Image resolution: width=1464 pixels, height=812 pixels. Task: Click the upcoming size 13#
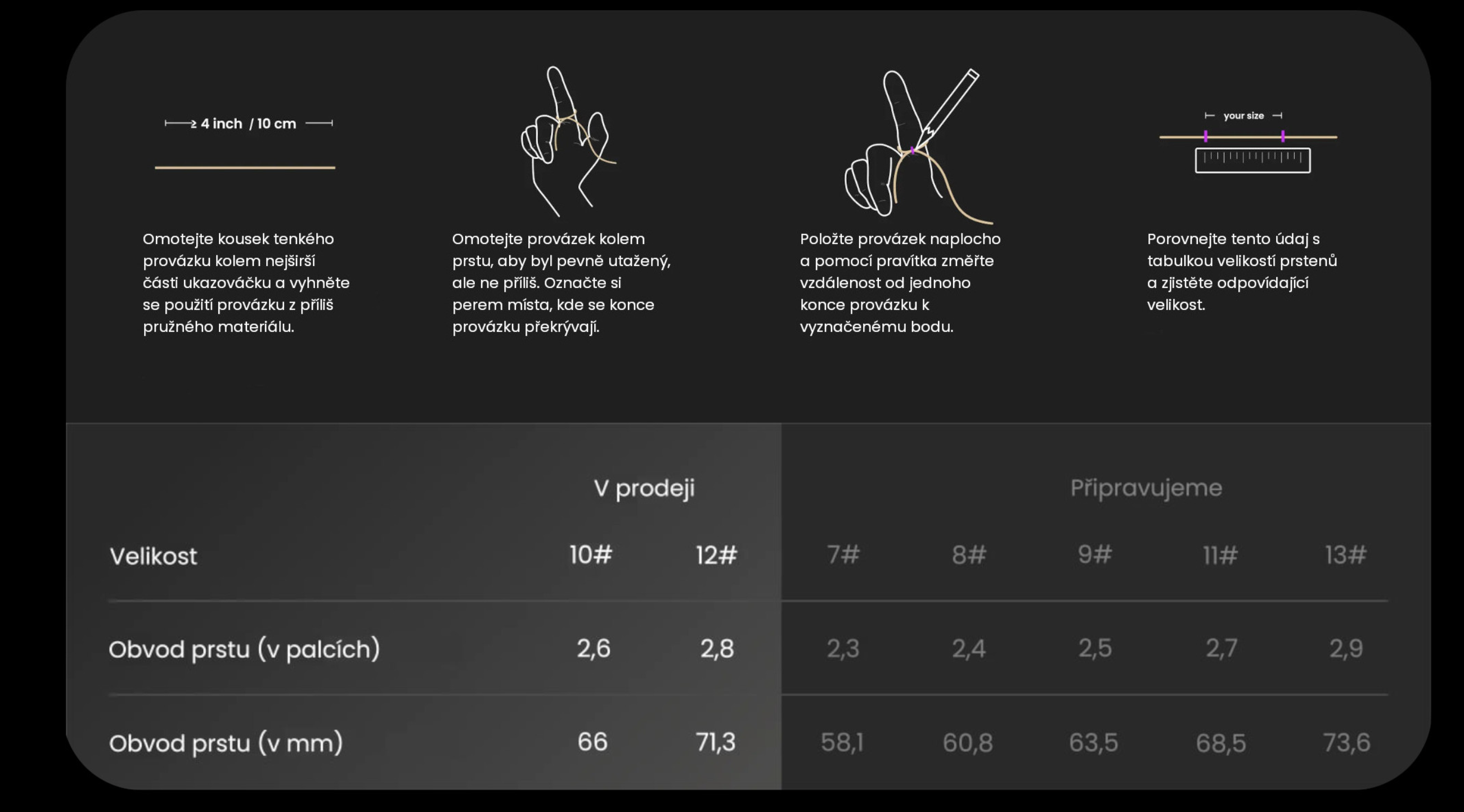1346,555
